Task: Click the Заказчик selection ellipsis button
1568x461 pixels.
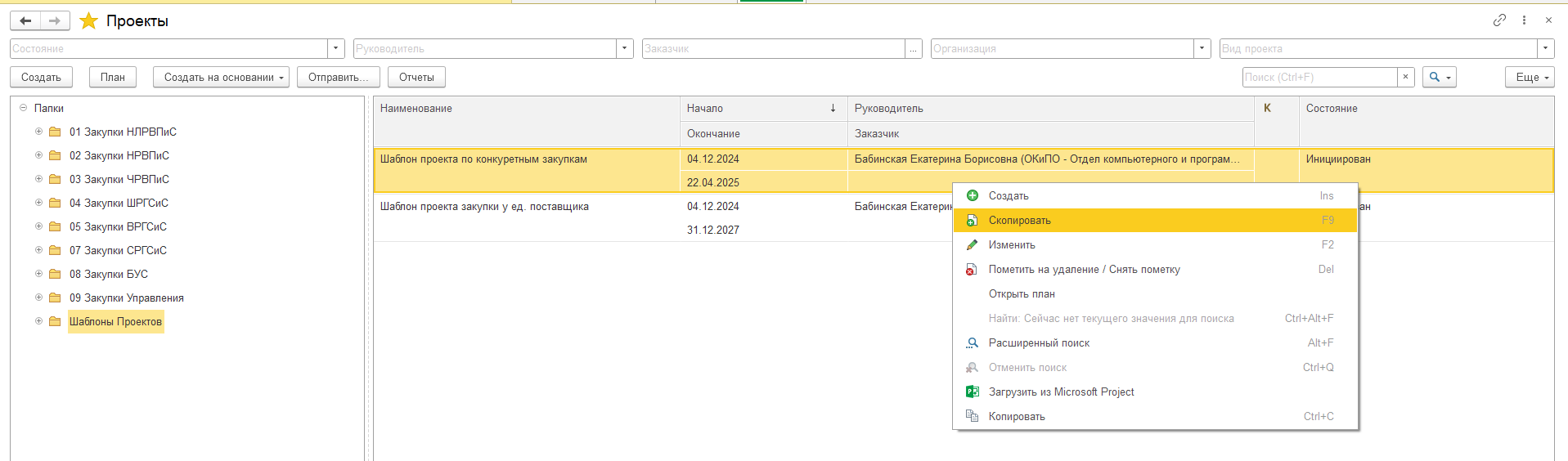Action: (x=914, y=48)
